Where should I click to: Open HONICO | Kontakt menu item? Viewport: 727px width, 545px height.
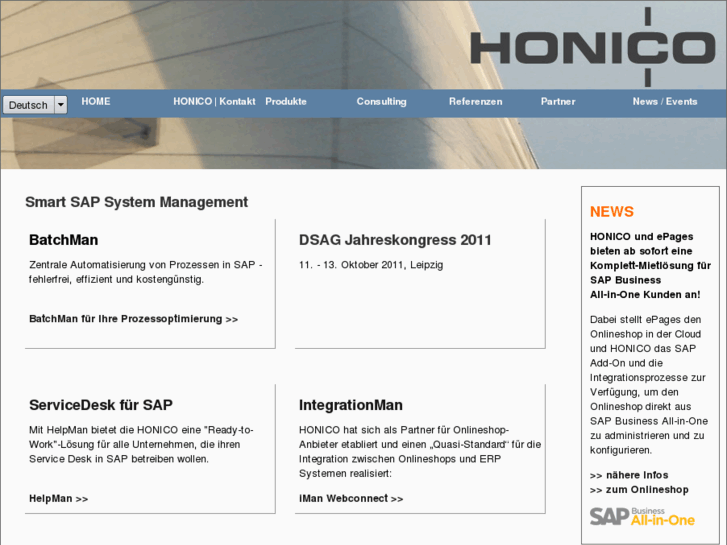pos(214,101)
